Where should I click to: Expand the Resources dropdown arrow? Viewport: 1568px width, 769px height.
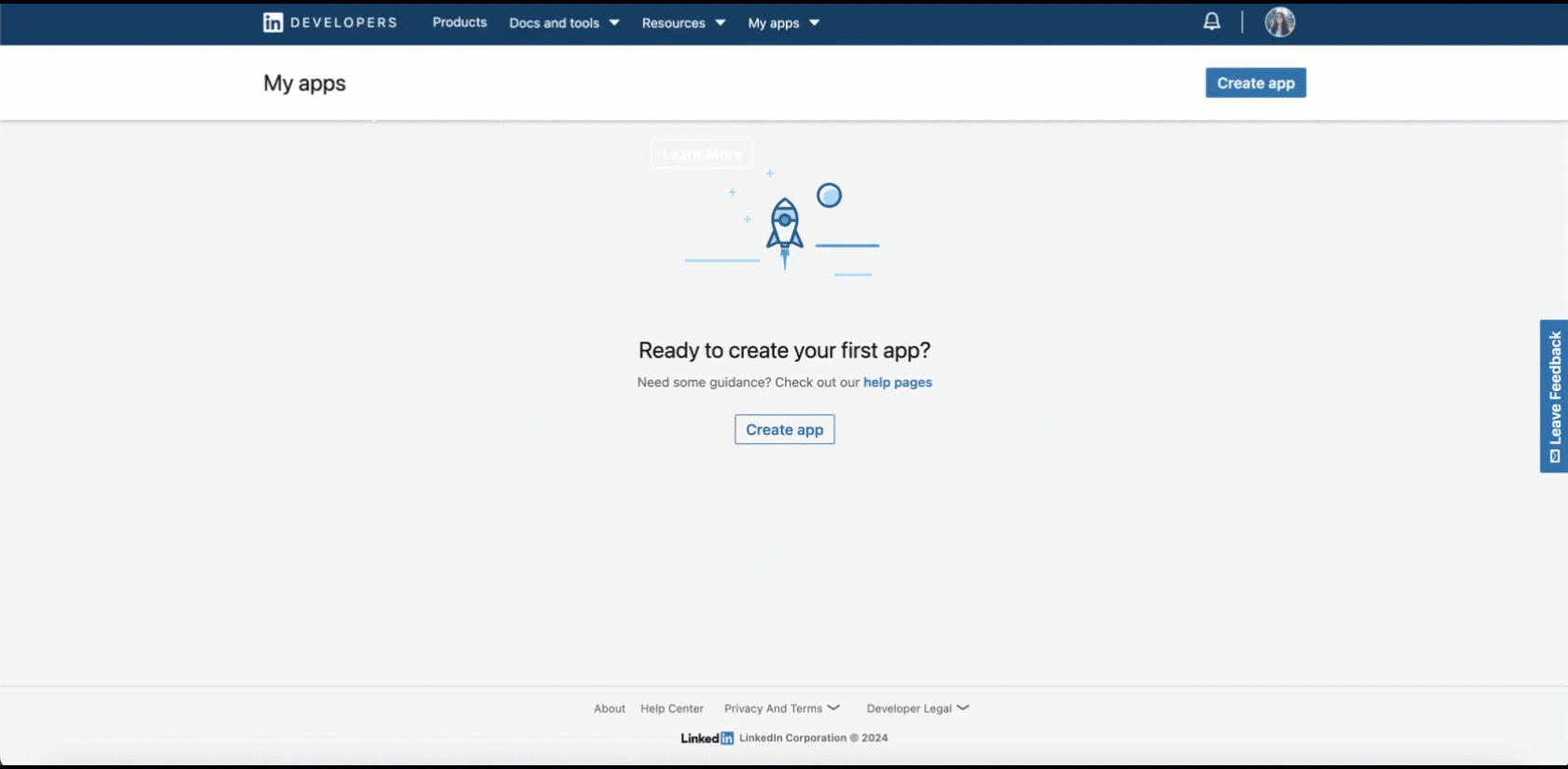pyautogui.click(x=721, y=22)
